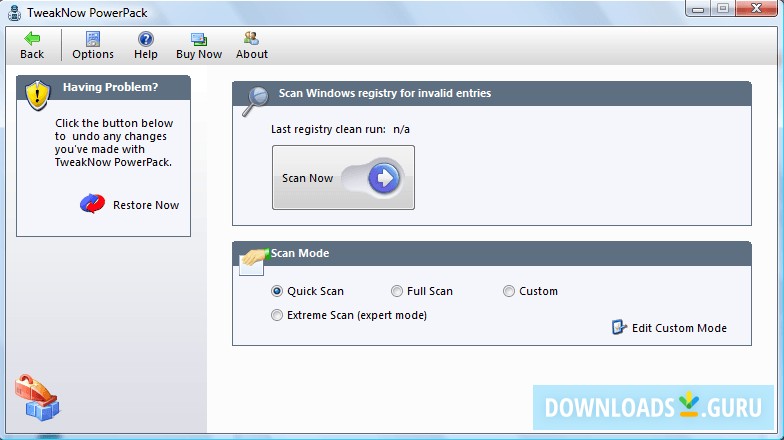
Task: Click the Scan Mode hand icon
Action: (254, 261)
